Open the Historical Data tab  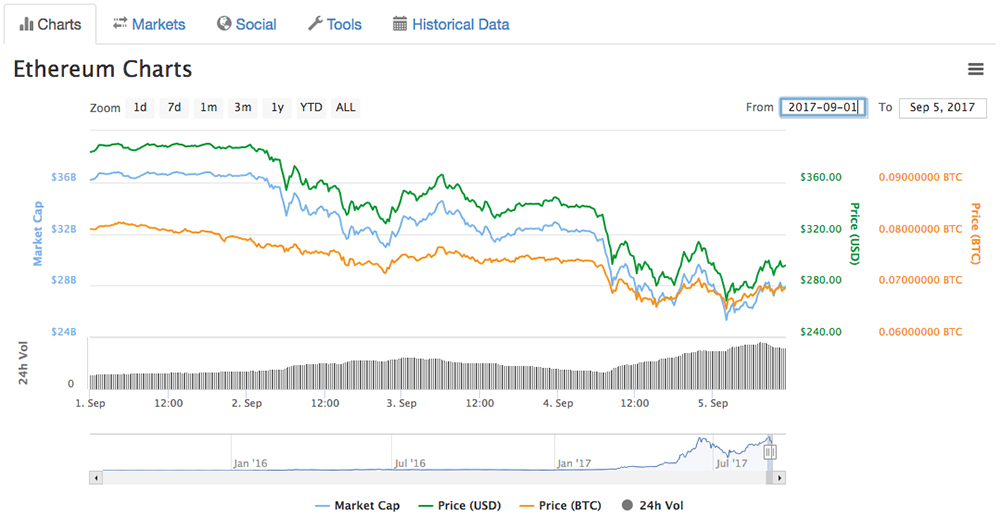[x=451, y=24]
